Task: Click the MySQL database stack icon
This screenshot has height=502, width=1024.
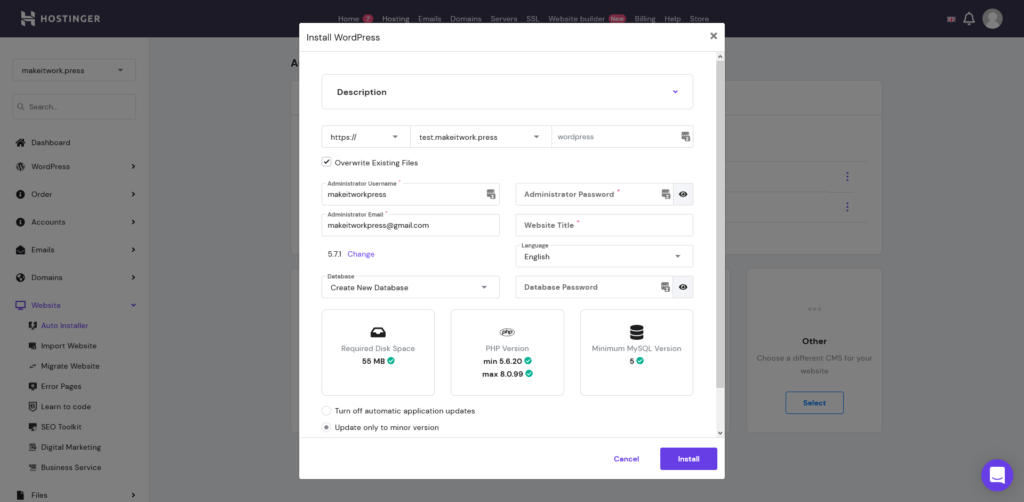Action: click(x=636, y=332)
